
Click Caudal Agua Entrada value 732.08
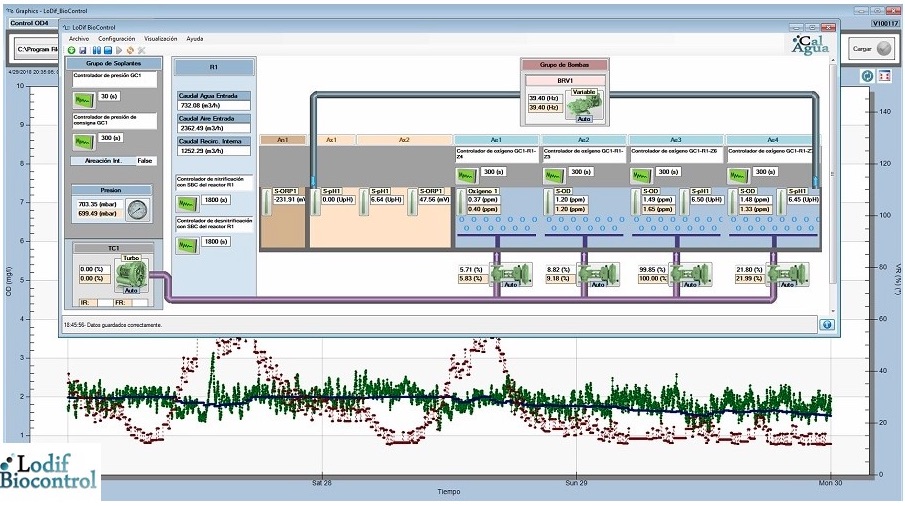point(214,106)
